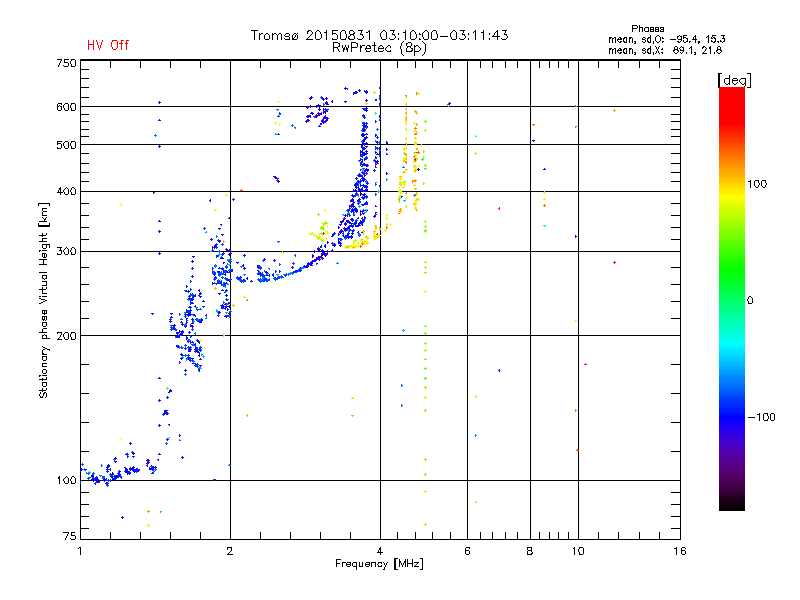Click the phase colorbar
The image size is (800, 600).
coord(732,298)
